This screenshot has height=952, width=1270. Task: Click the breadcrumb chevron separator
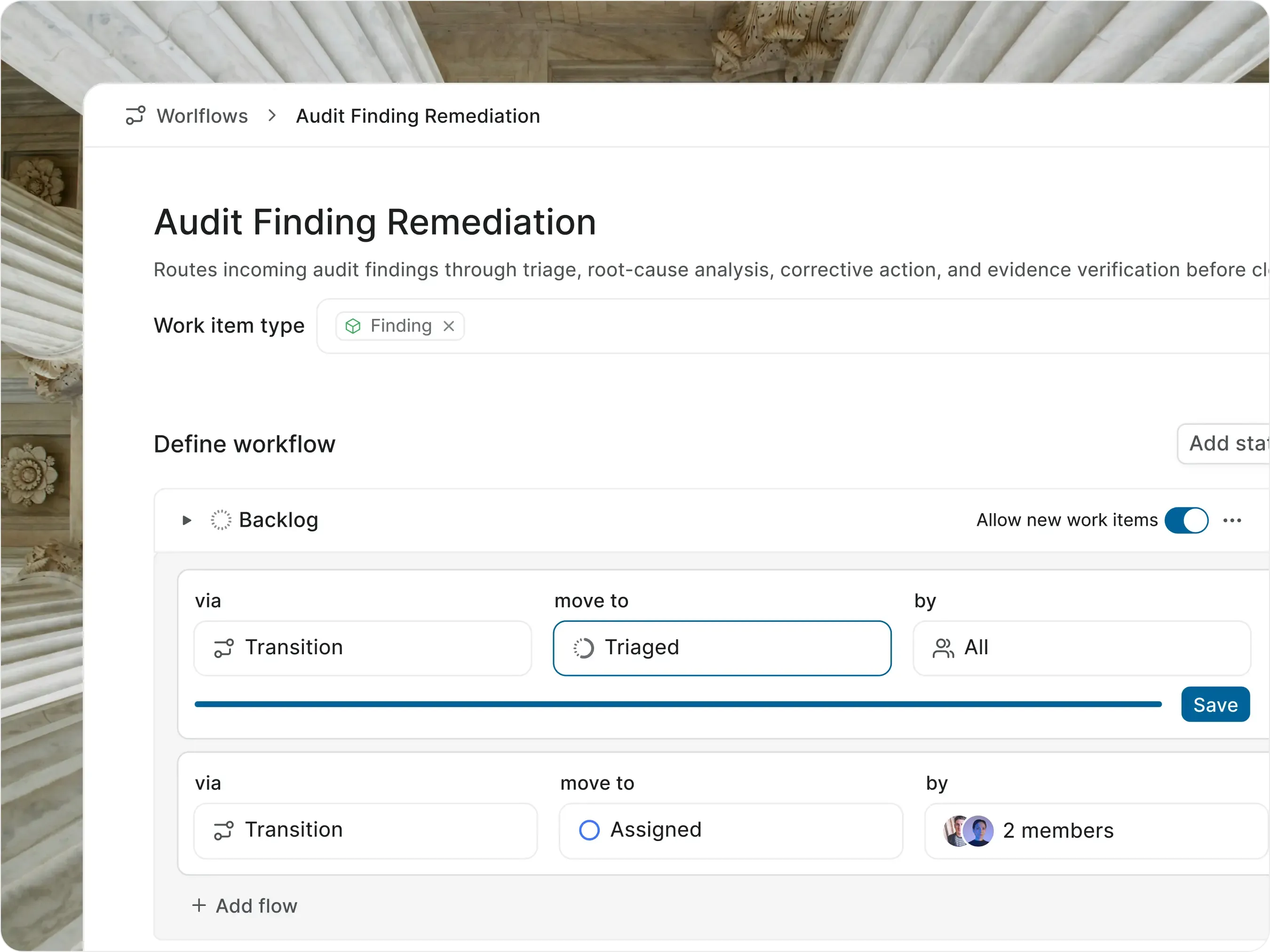coord(272,115)
